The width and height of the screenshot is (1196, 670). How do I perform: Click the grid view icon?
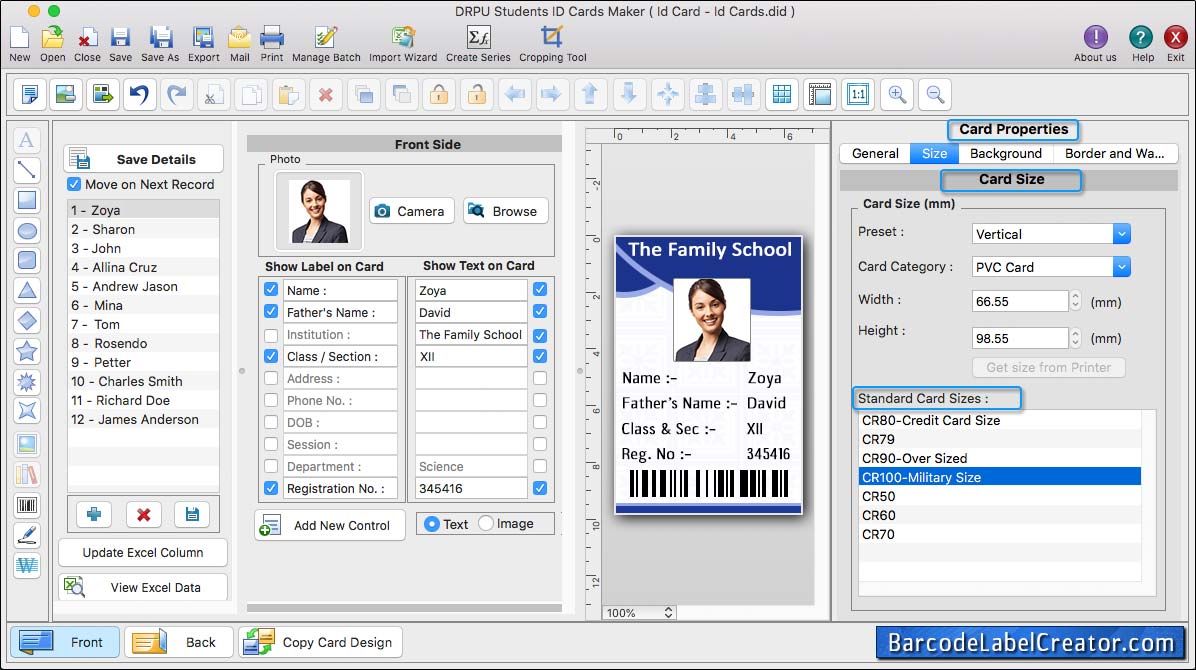[x=782, y=95]
